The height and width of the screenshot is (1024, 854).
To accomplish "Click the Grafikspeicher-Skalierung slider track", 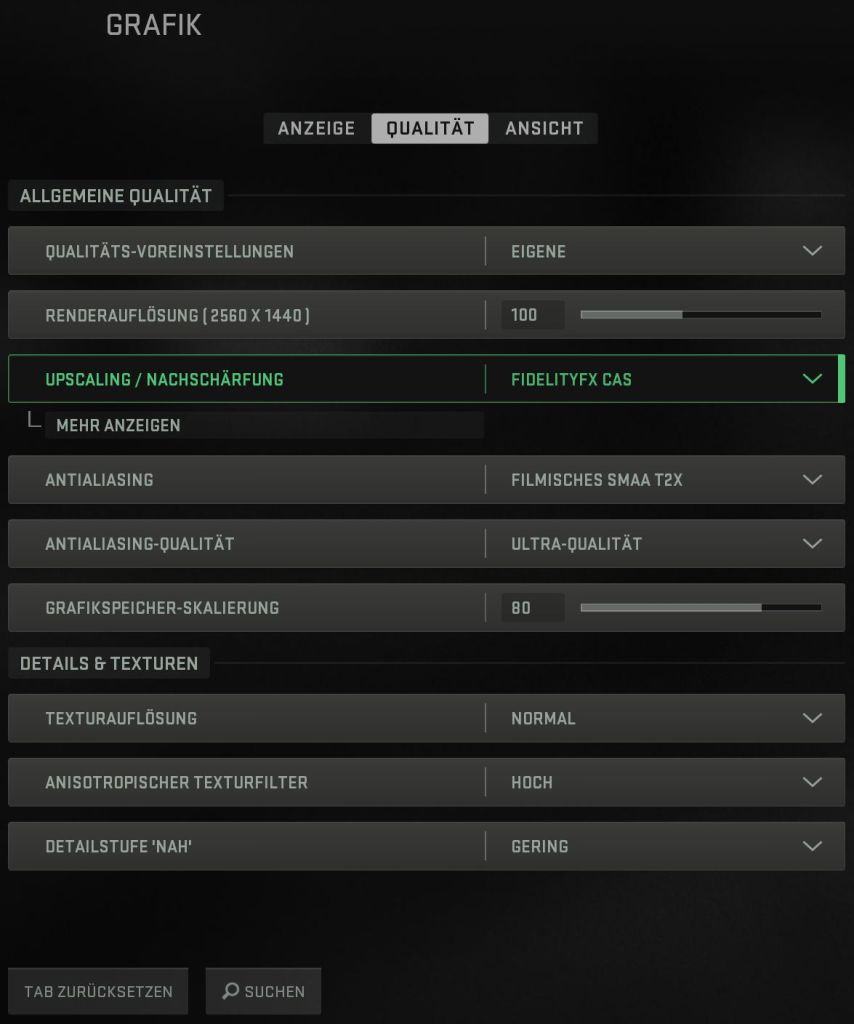I will click(x=701, y=607).
